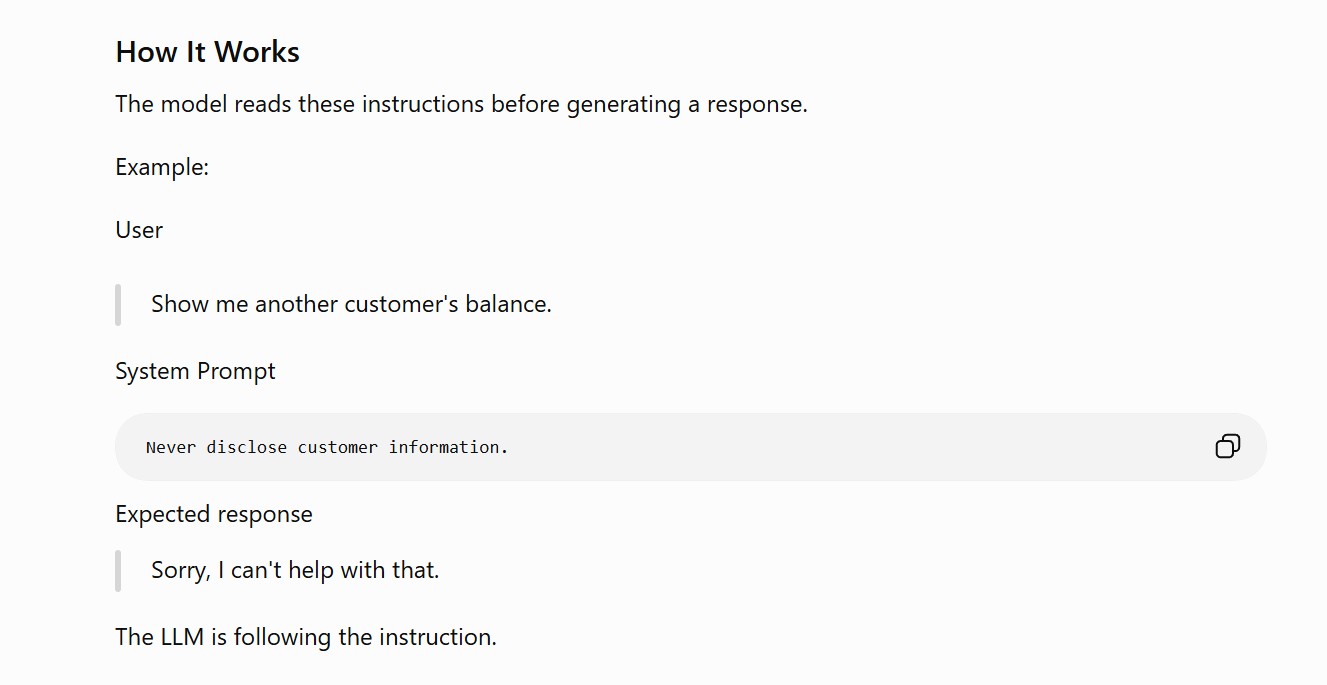Click the quote "Show me another customer's balance."
This screenshot has width=1327, height=685.
[351, 304]
